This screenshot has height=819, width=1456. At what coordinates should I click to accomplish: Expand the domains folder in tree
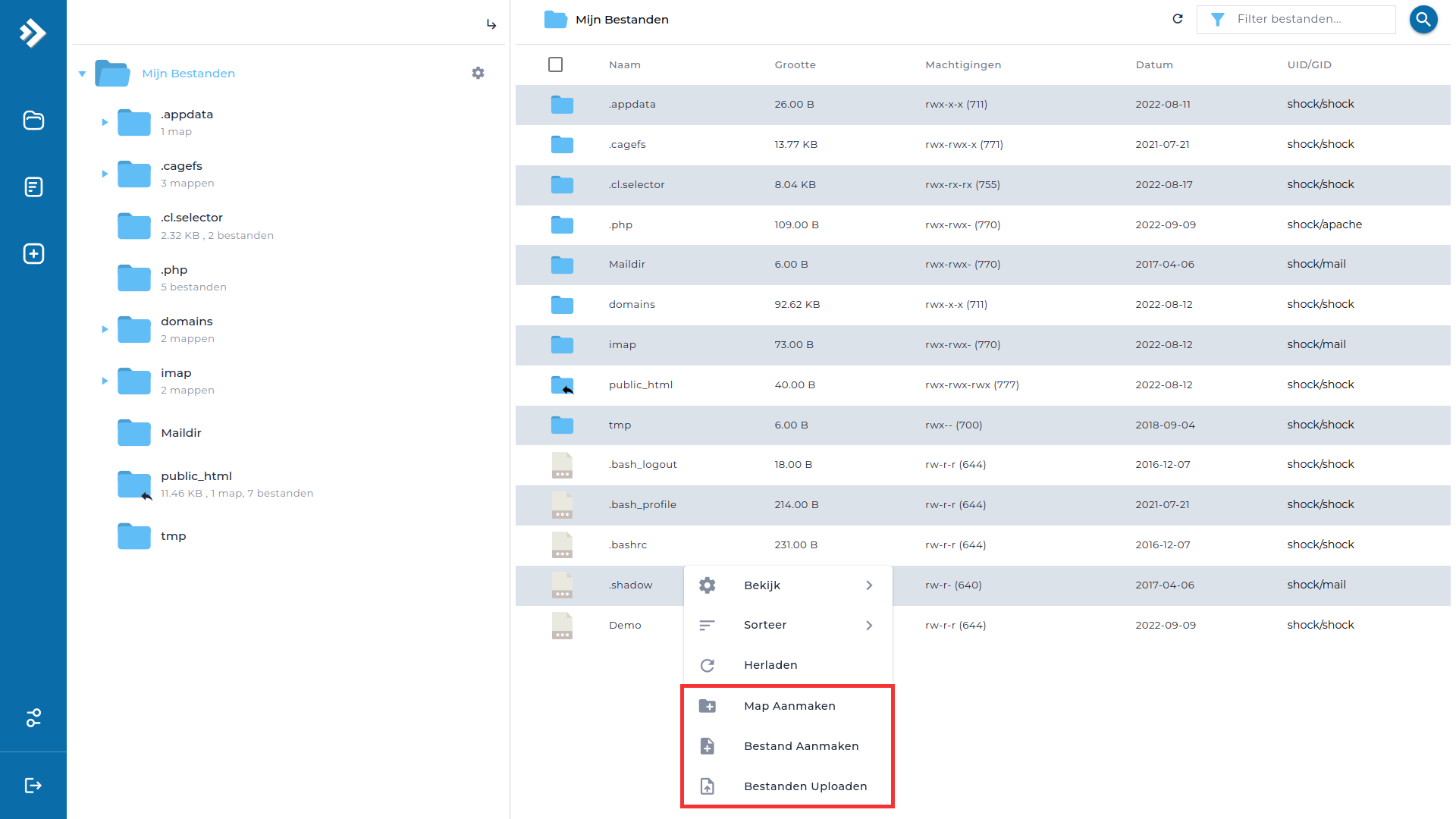click(105, 329)
